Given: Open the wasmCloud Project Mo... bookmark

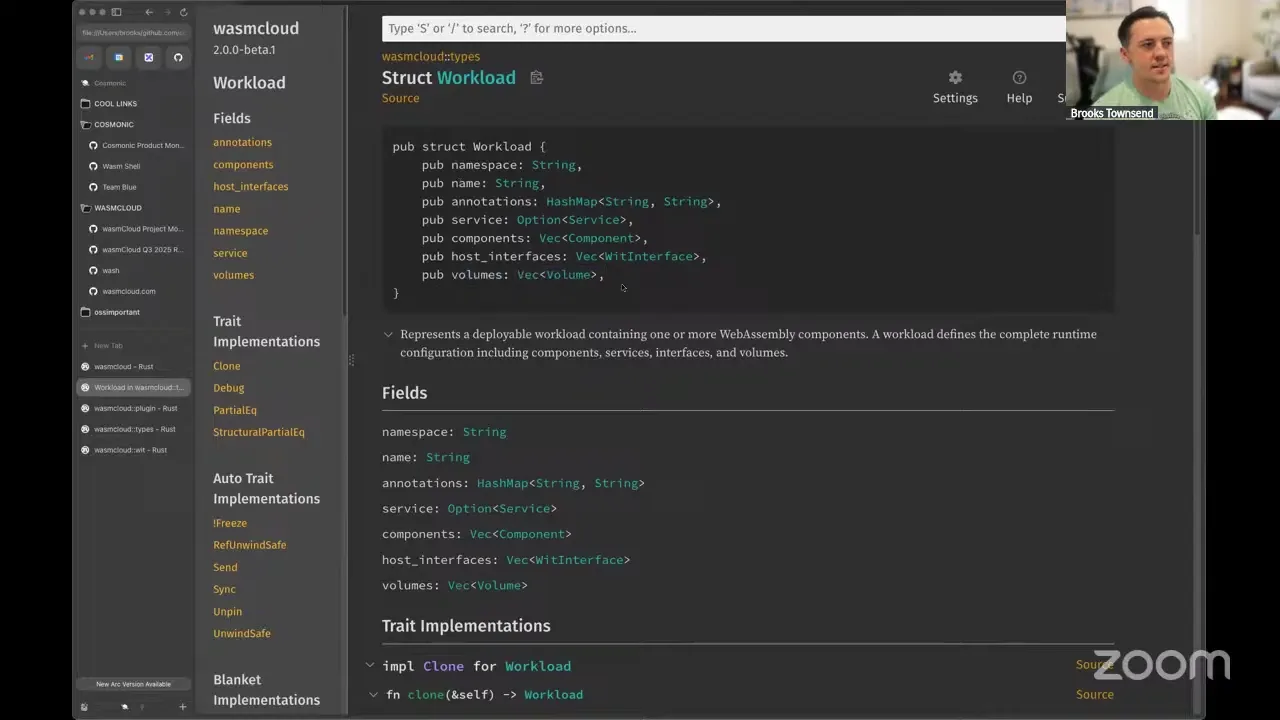Looking at the screenshot, I should pyautogui.click(x=138, y=229).
